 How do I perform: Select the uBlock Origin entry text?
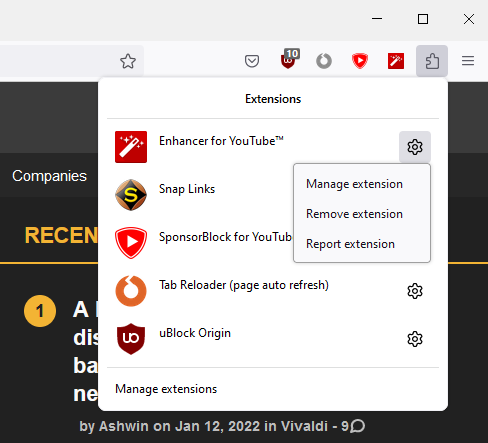click(x=195, y=333)
